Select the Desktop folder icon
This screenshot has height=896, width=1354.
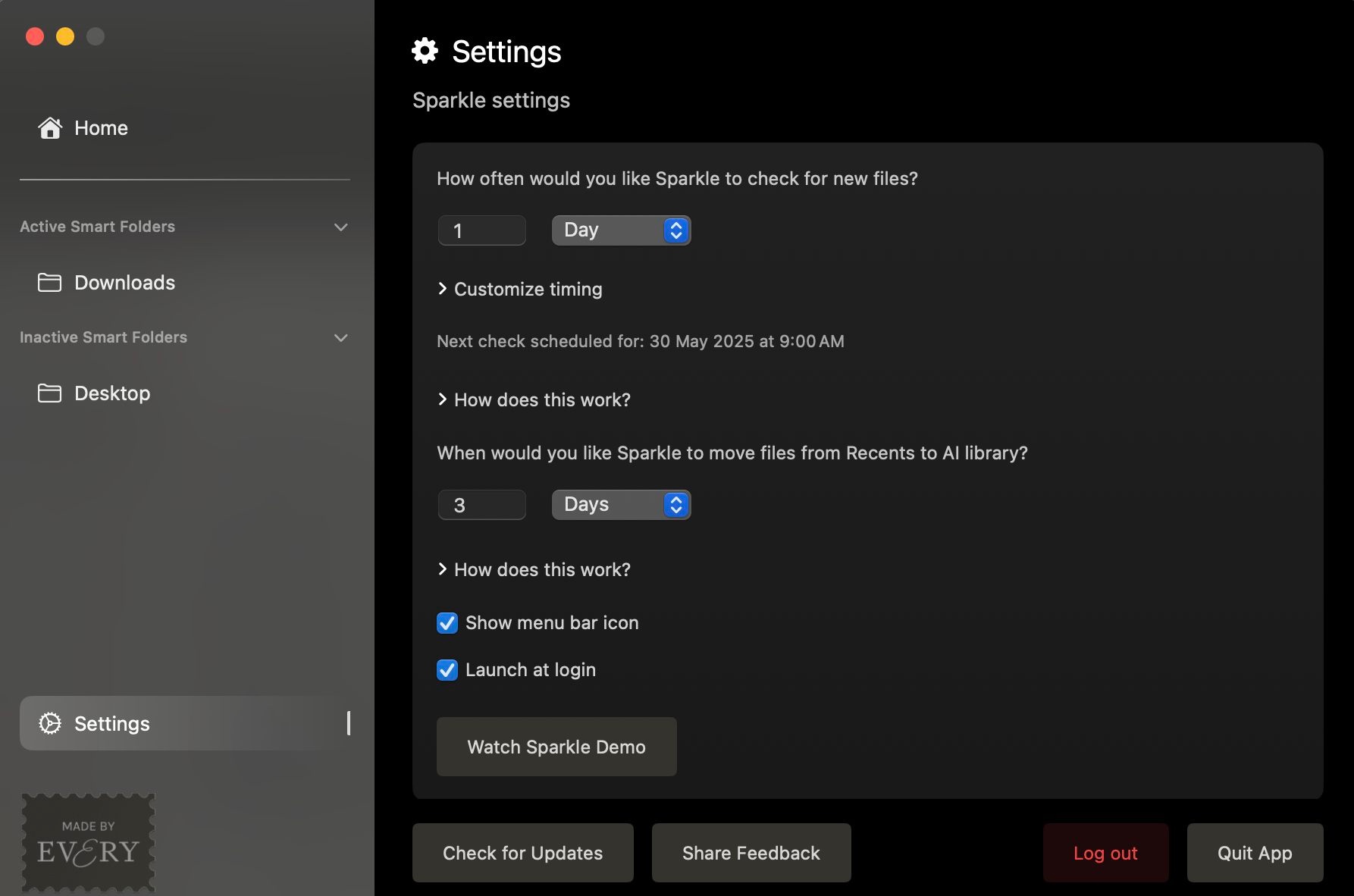coord(49,393)
